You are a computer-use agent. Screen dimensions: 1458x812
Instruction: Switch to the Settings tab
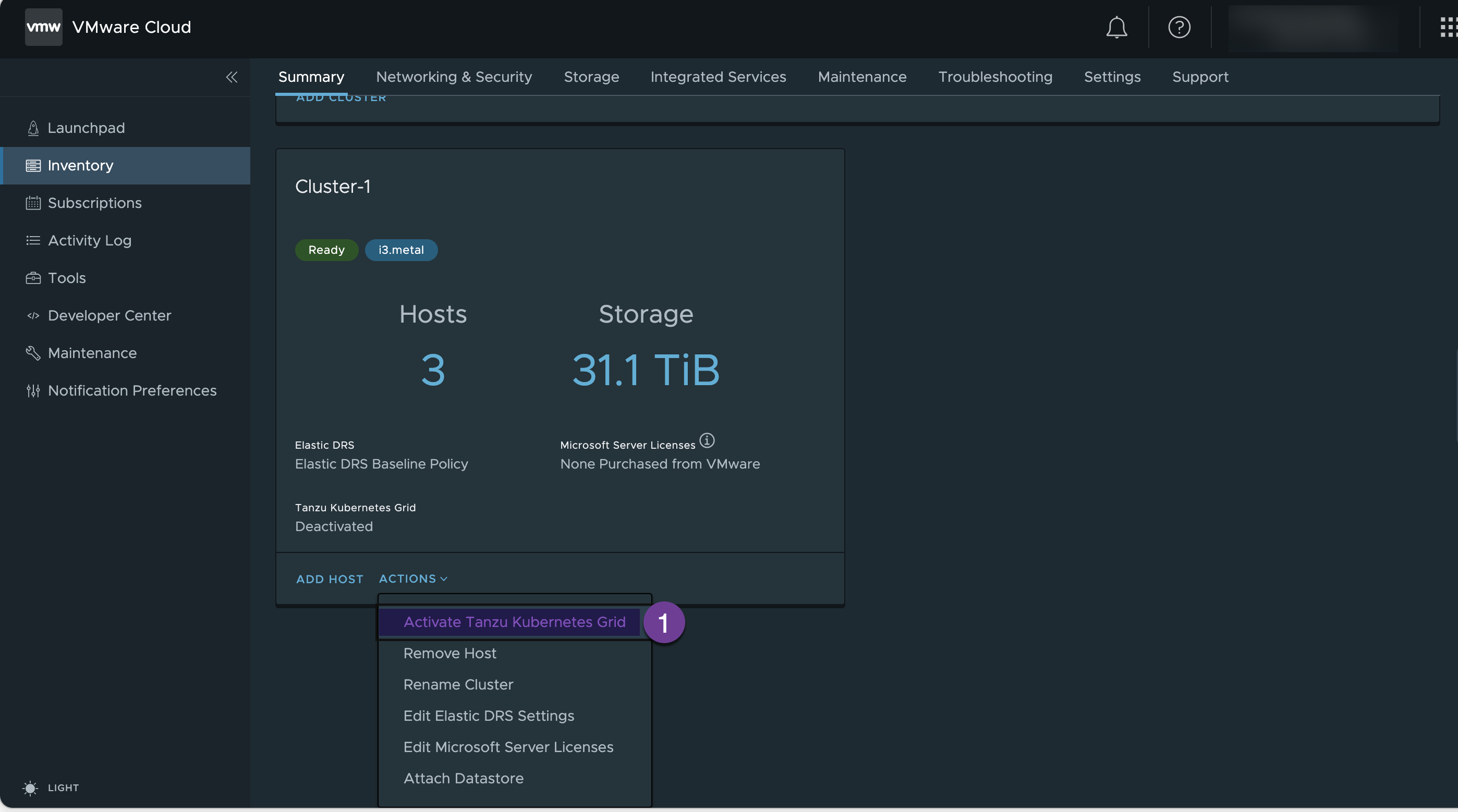click(x=1112, y=77)
